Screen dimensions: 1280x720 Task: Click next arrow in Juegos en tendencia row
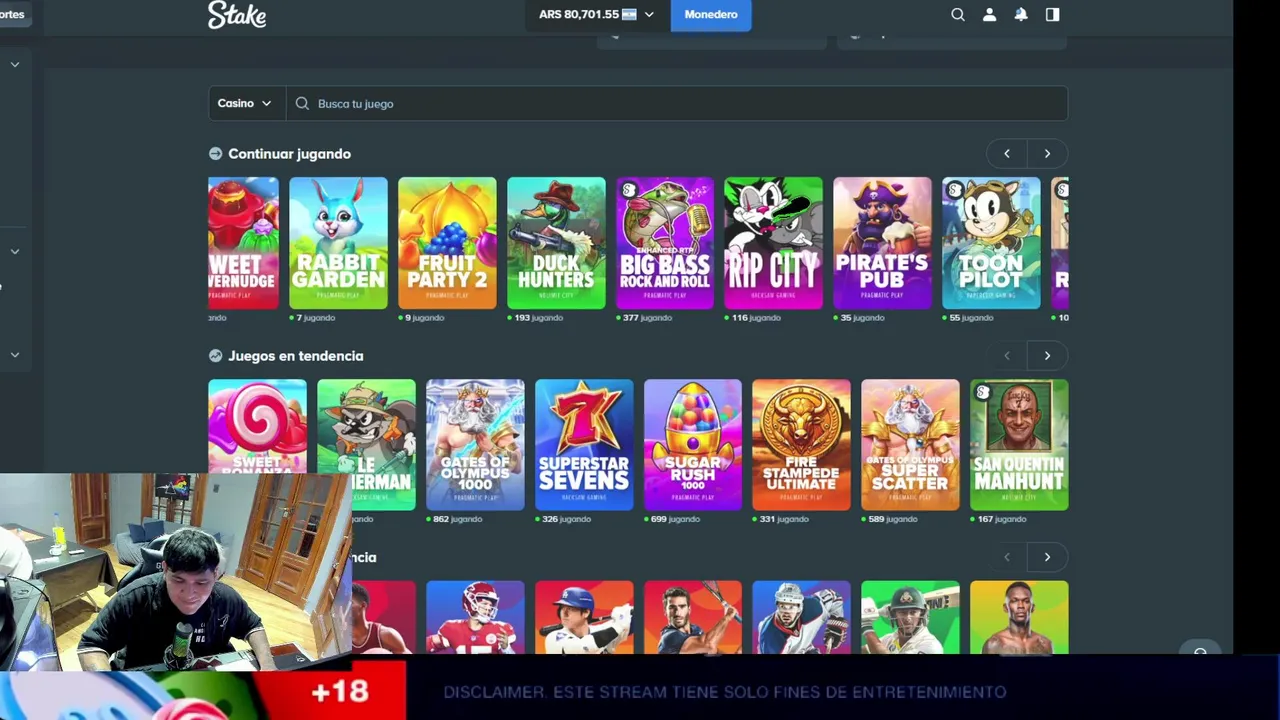pyautogui.click(x=1047, y=356)
